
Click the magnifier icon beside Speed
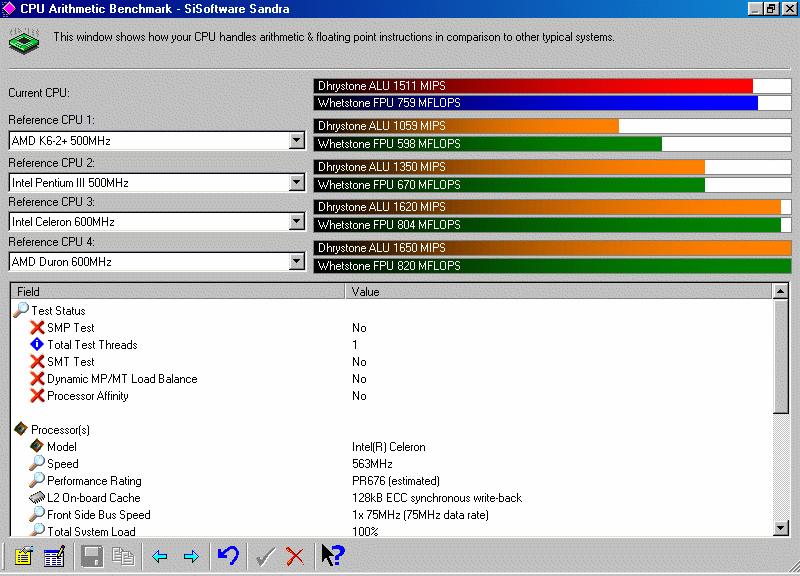[x=37, y=463]
